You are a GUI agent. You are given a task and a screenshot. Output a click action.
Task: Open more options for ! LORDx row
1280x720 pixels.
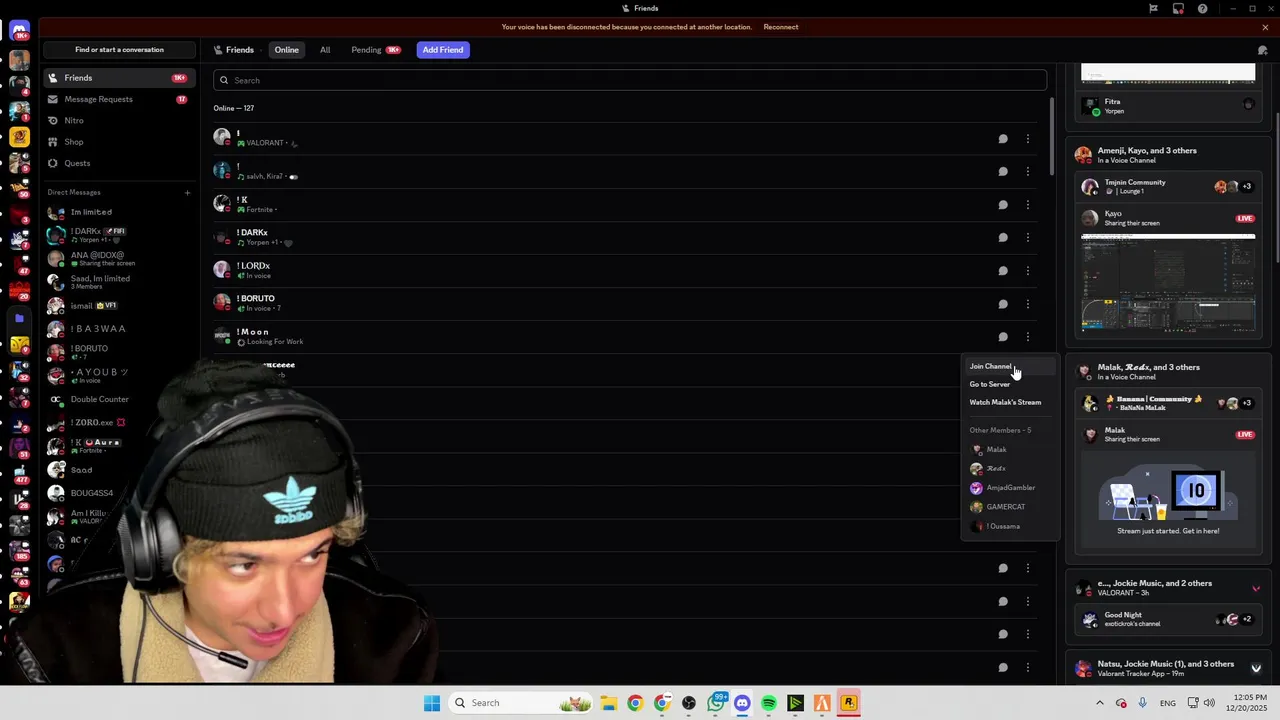[1028, 271]
